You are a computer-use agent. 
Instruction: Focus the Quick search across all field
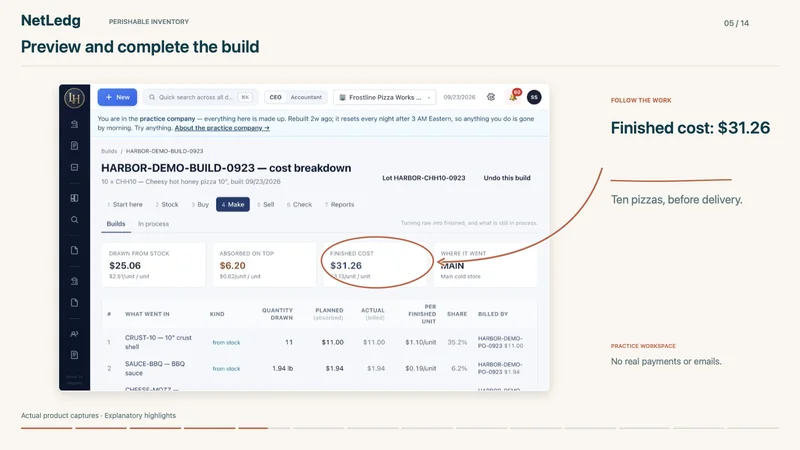[x=201, y=97]
